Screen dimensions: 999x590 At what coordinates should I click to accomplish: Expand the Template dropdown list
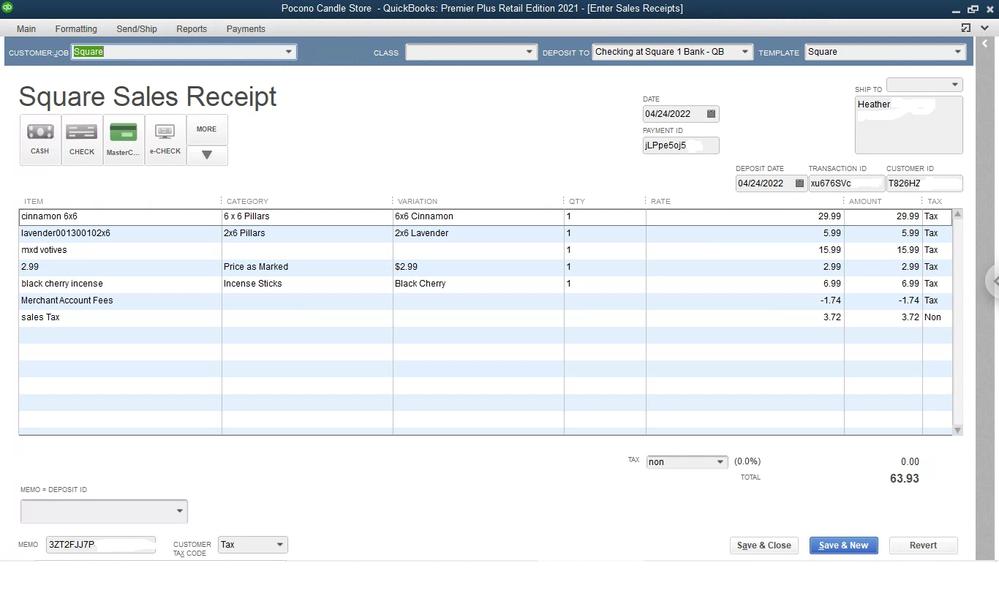[x=958, y=52]
